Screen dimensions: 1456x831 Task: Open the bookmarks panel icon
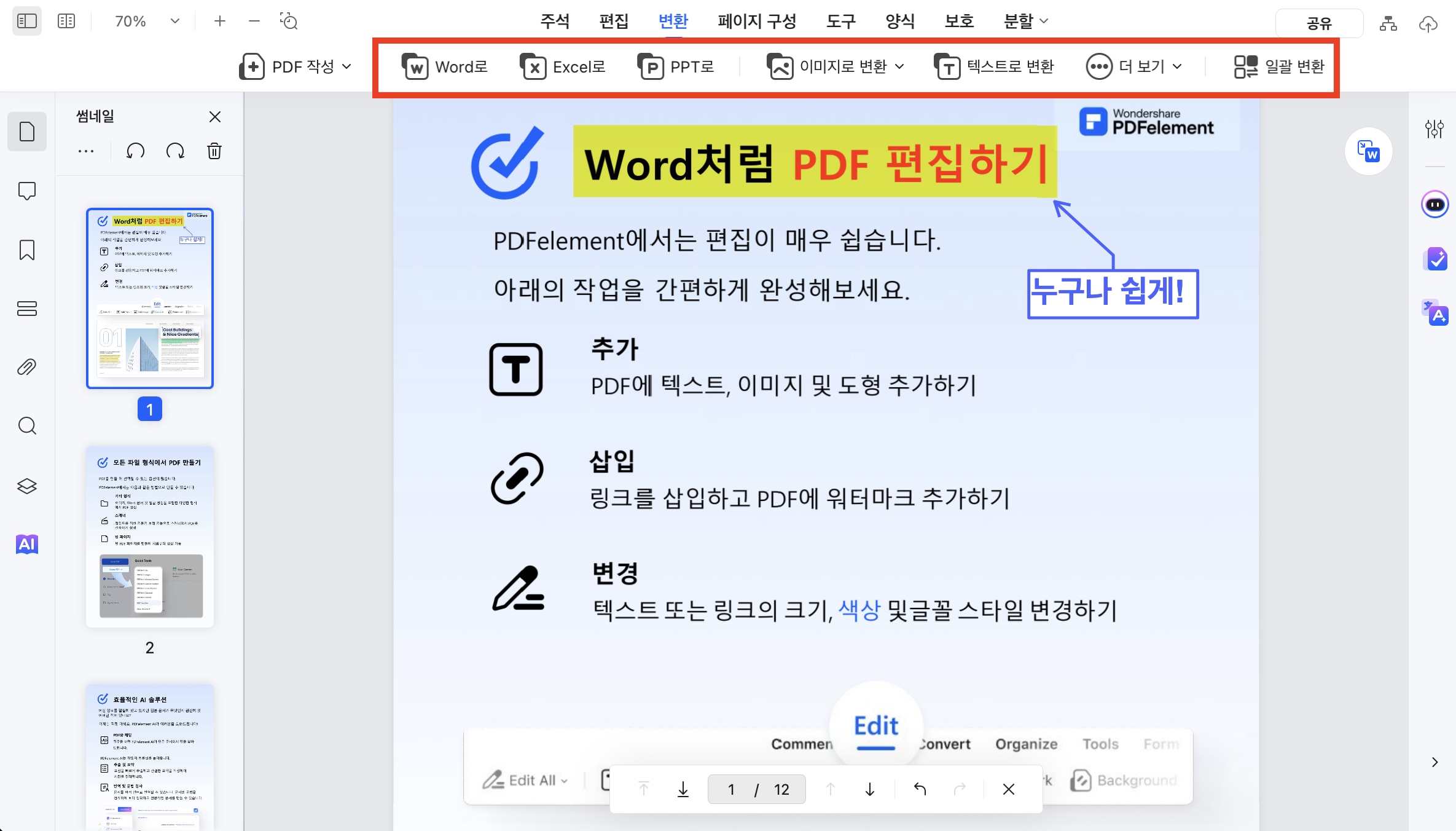pyautogui.click(x=27, y=250)
